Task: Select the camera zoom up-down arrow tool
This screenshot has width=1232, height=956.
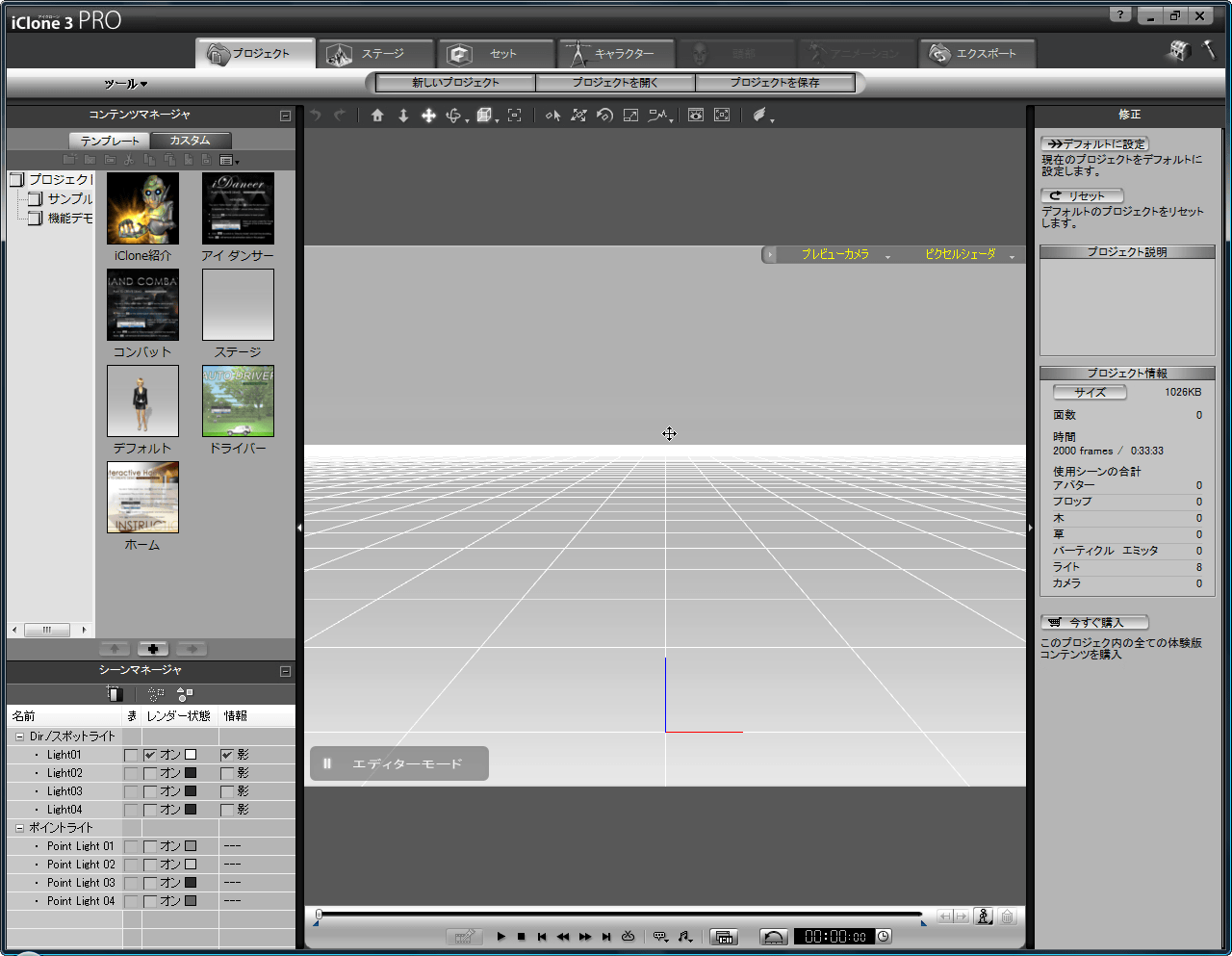Action: (403, 115)
